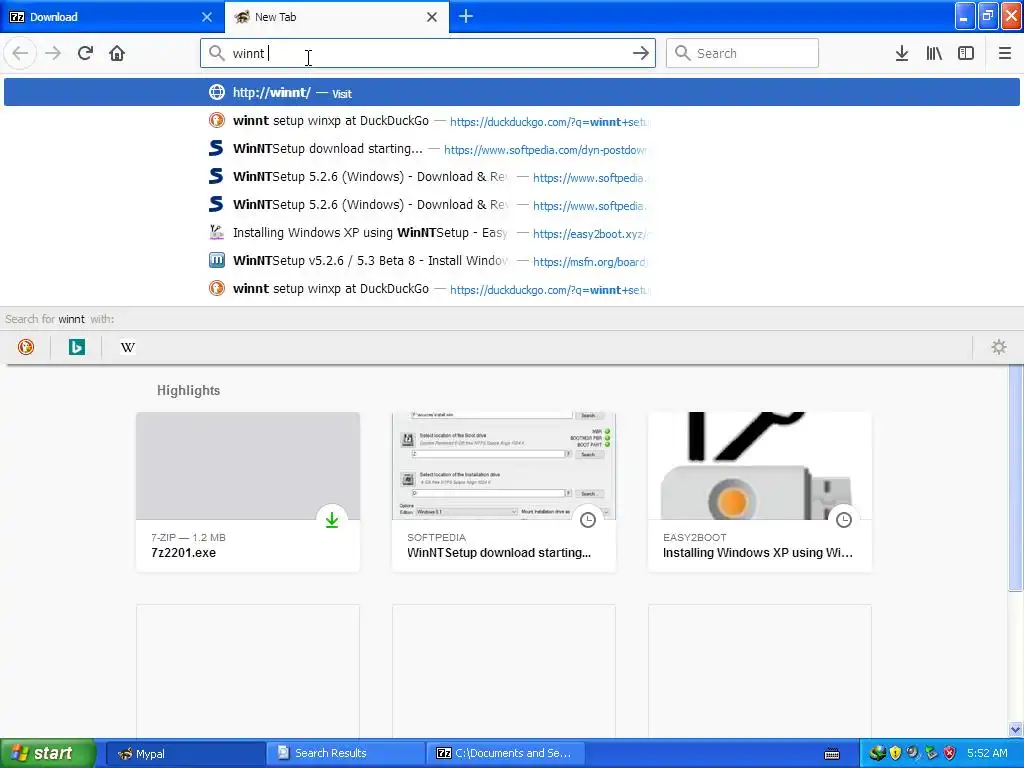The height and width of the screenshot is (768, 1024).
Task: Open Installing Windows XP using WinNTSetup suggestion
Action: (511, 232)
